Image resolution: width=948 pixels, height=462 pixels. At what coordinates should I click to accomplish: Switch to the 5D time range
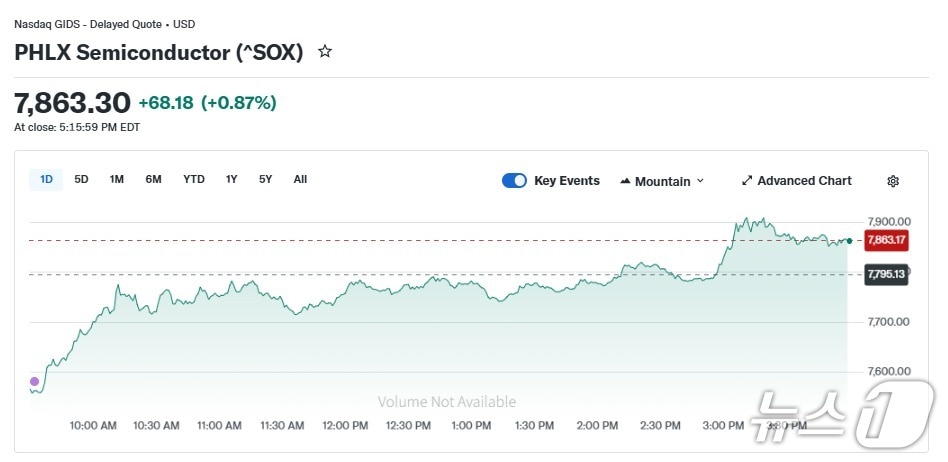(82, 180)
